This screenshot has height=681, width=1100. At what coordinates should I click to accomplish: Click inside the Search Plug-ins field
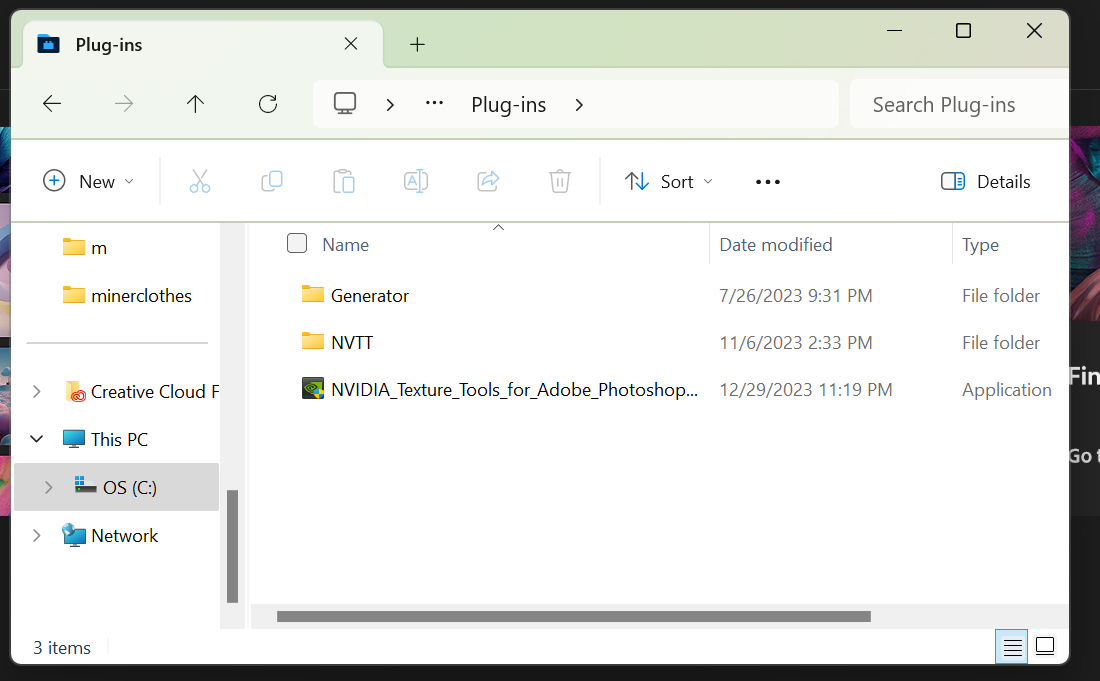click(943, 103)
